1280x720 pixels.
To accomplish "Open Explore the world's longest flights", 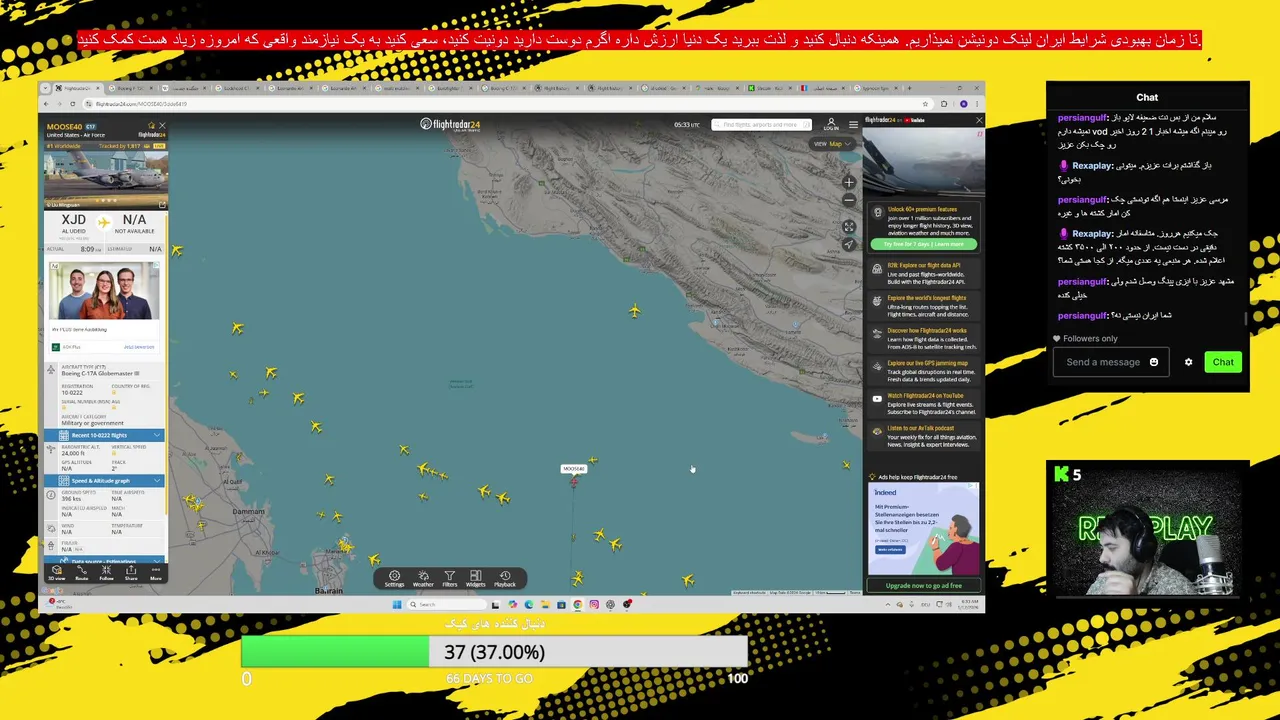I will pyautogui.click(x=923, y=305).
